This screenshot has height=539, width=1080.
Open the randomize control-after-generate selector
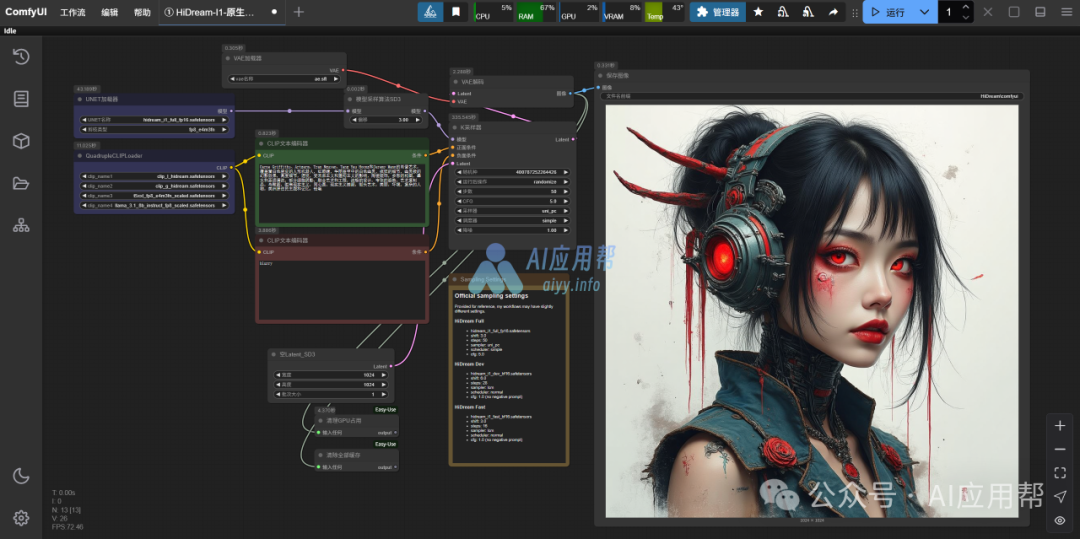pyautogui.click(x=512, y=182)
